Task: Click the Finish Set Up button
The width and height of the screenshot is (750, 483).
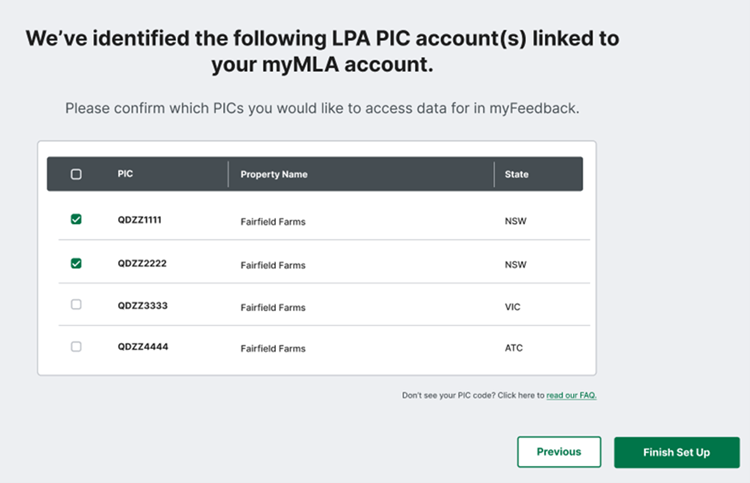Action: click(x=676, y=452)
